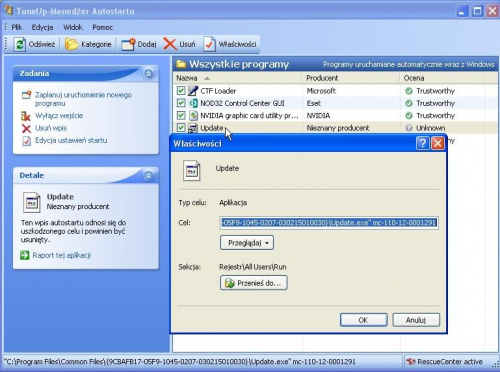Click RescueCenter active status text
This screenshot has height=372, width=500.
pyautogui.click(x=450, y=362)
